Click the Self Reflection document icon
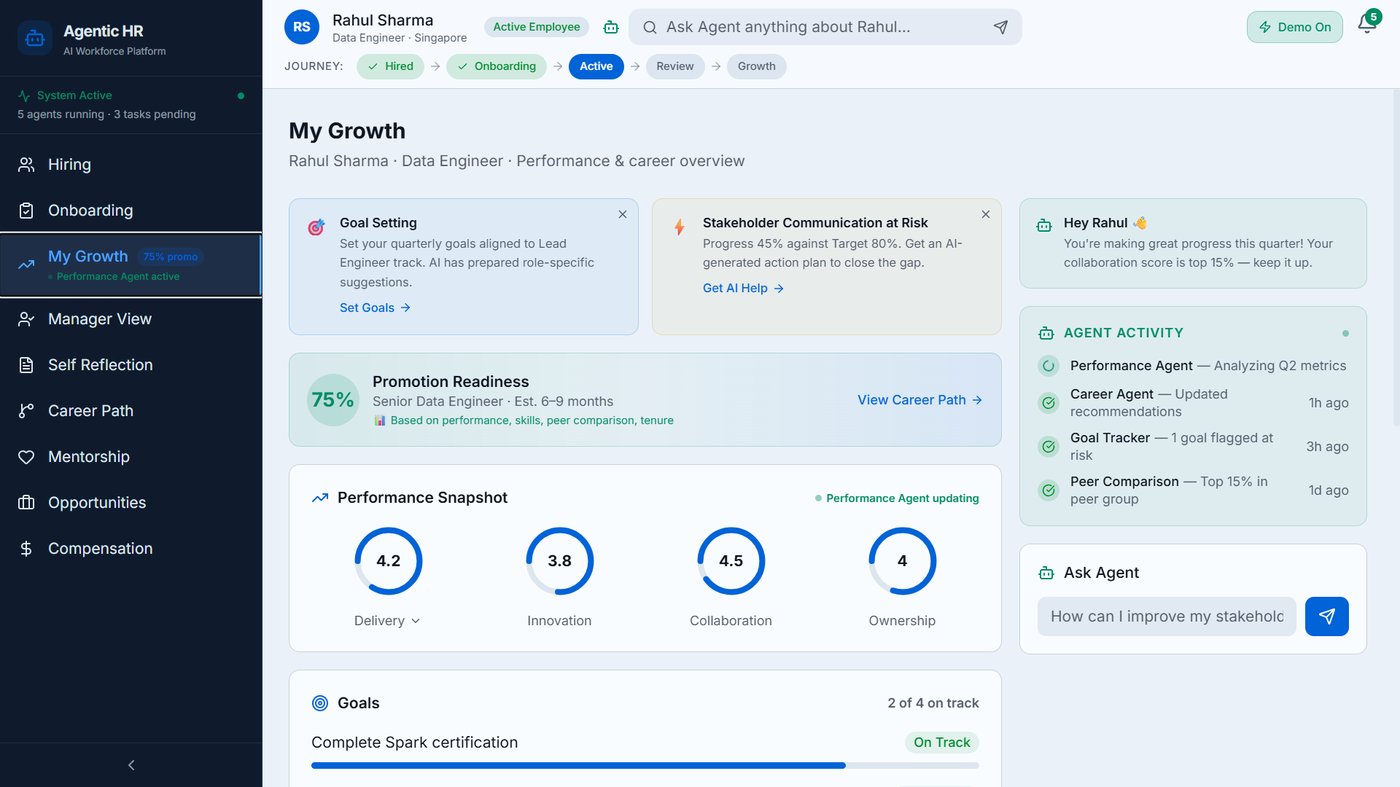The width and height of the screenshot is (1400, 787). [x=26, y=365]
